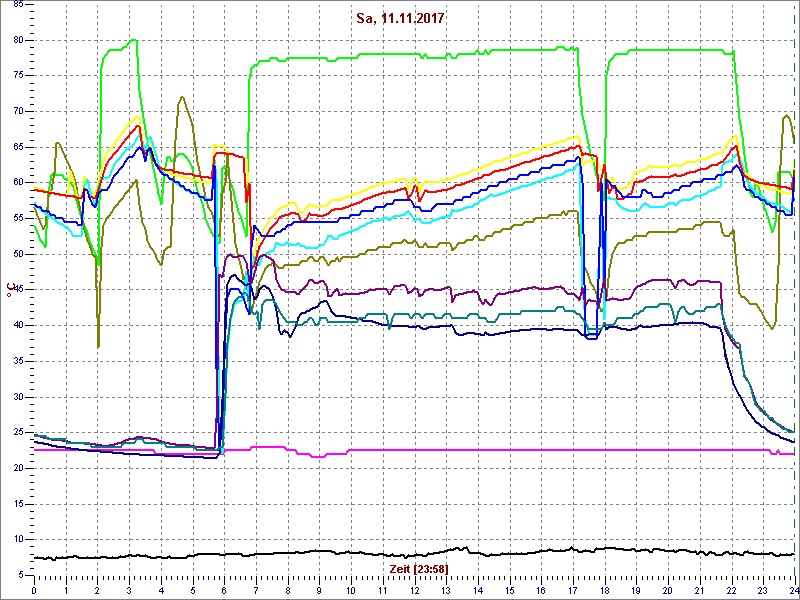This screenshot has height=600, width=800.
Task: Click hour 24 on the time axis
Action: (x=794, y=589)
